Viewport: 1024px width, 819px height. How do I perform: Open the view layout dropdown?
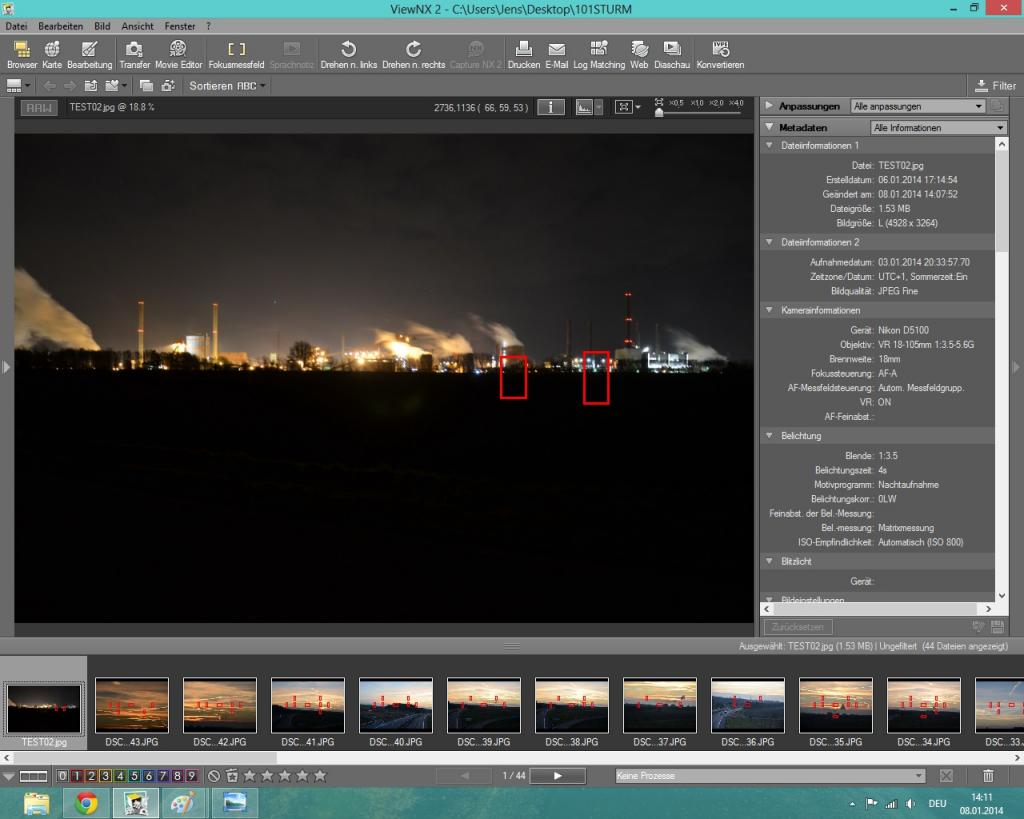[18, 86]
